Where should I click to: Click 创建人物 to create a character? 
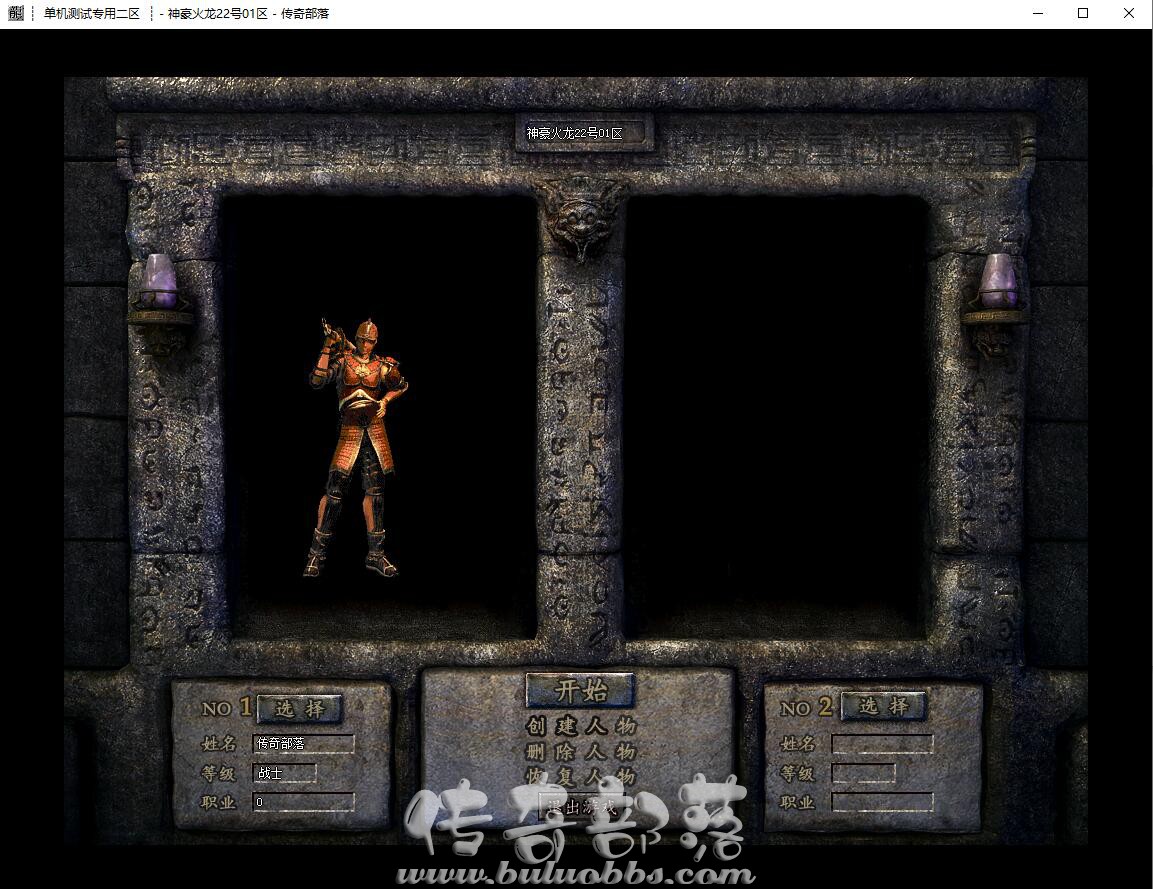tap(580, 726)
